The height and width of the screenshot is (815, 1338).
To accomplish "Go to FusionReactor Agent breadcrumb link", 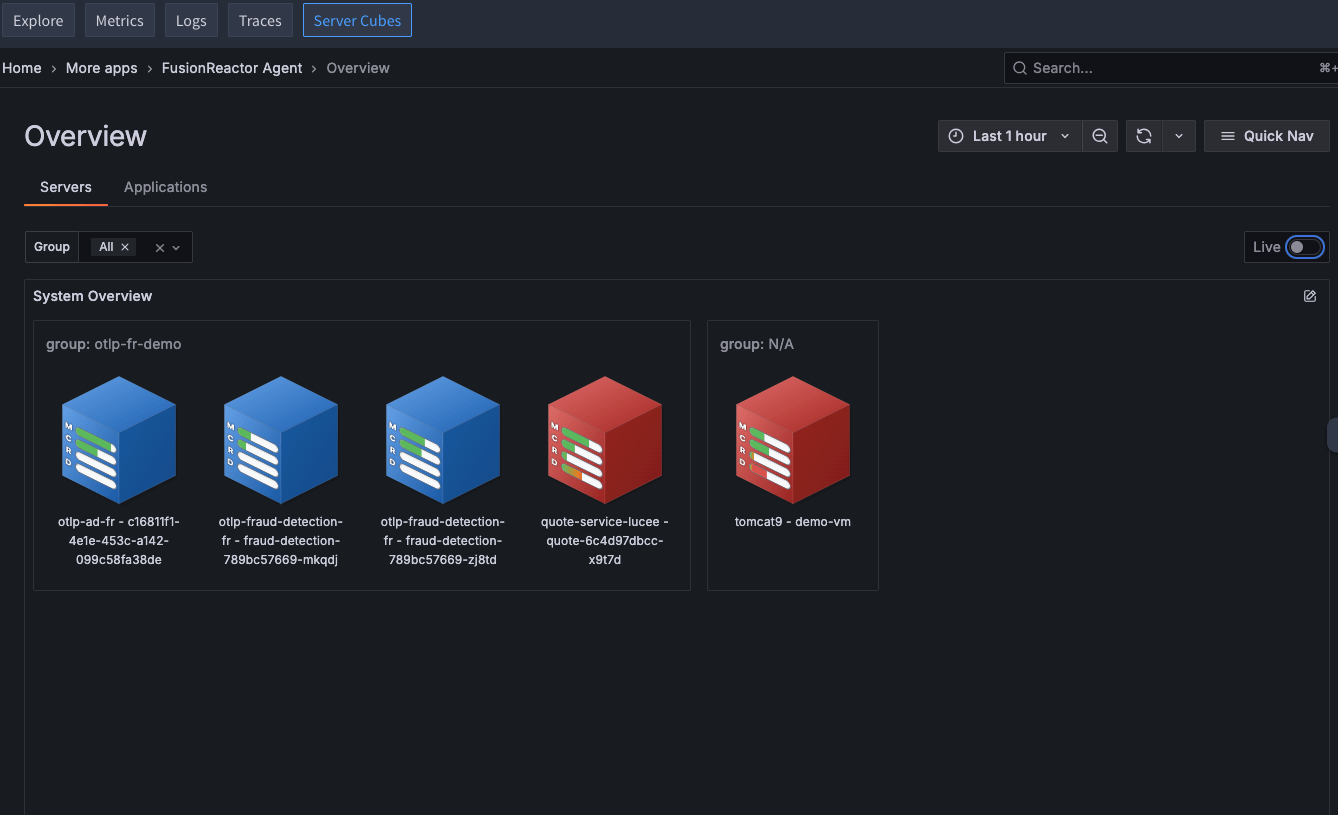I will pos(231,68).
